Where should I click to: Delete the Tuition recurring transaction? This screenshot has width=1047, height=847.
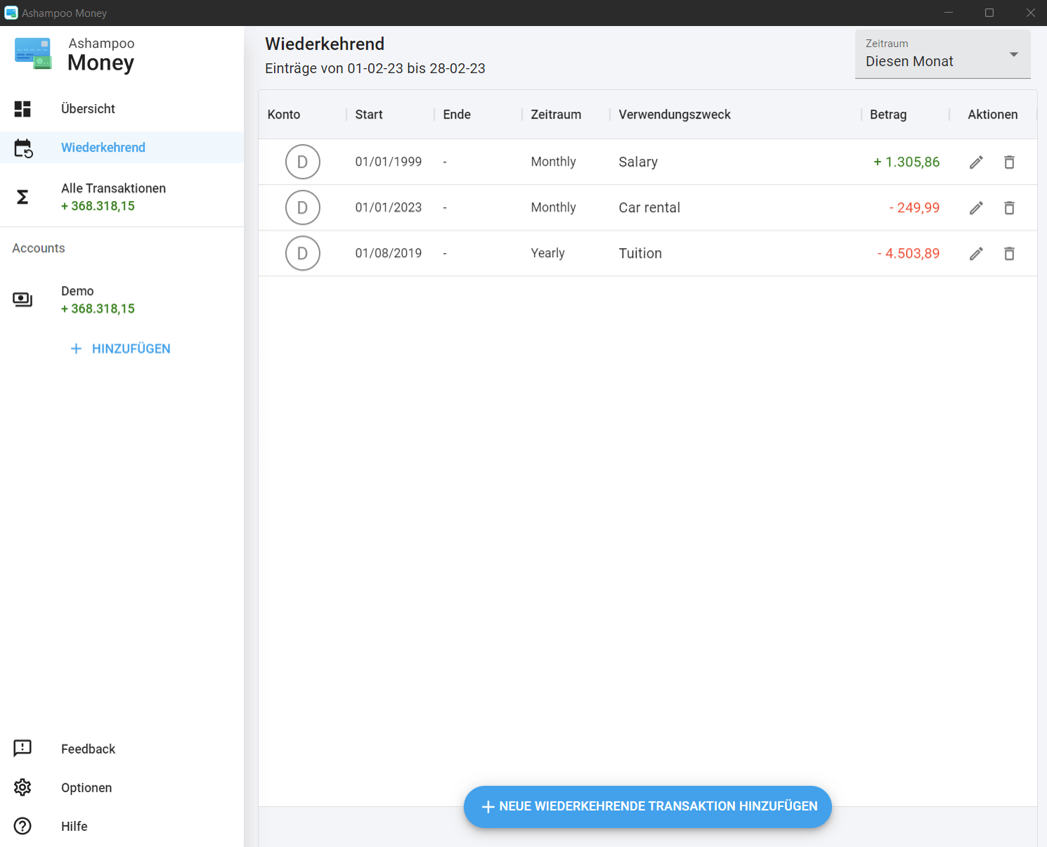1009,253
